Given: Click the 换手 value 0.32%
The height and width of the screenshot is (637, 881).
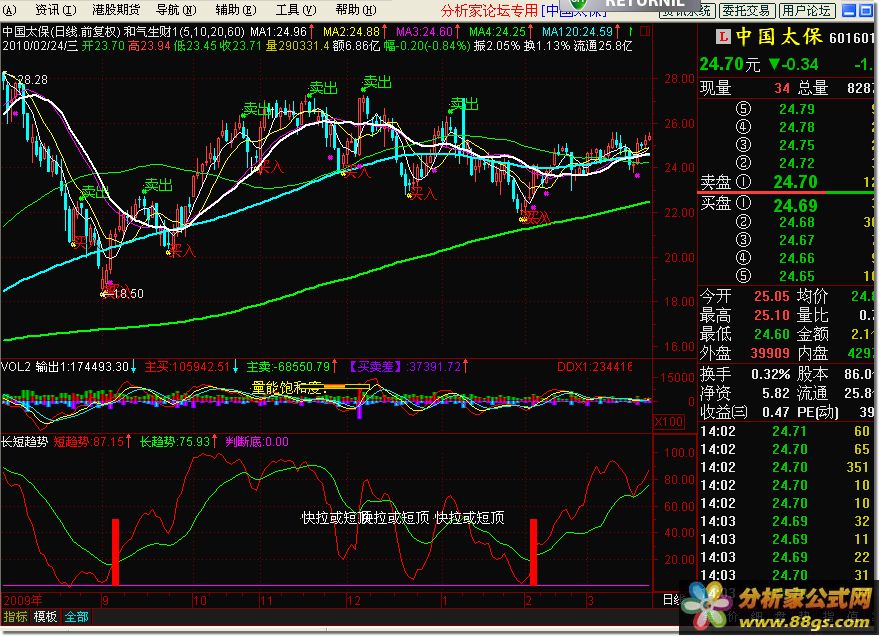Looking at the screenshot, I should click(770, 374).
